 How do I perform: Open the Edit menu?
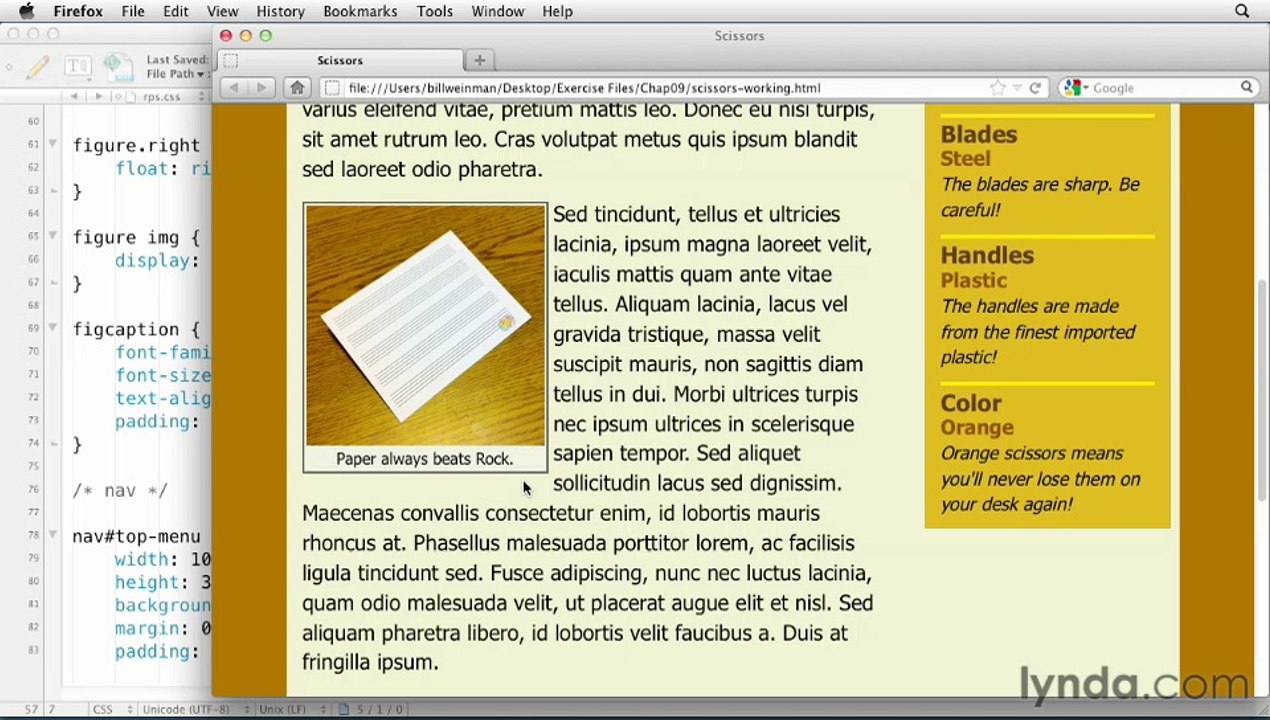coord(176,11)
